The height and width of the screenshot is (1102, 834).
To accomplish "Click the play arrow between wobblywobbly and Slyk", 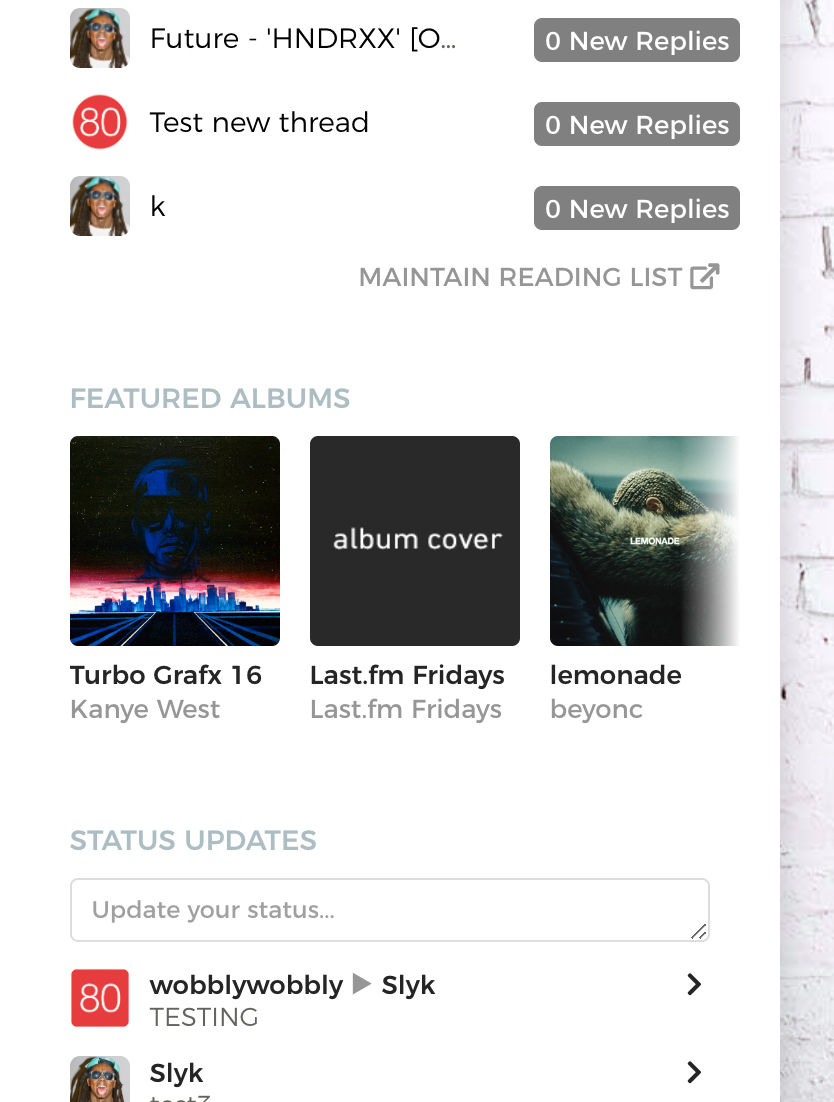I will [x=361, y=983].
